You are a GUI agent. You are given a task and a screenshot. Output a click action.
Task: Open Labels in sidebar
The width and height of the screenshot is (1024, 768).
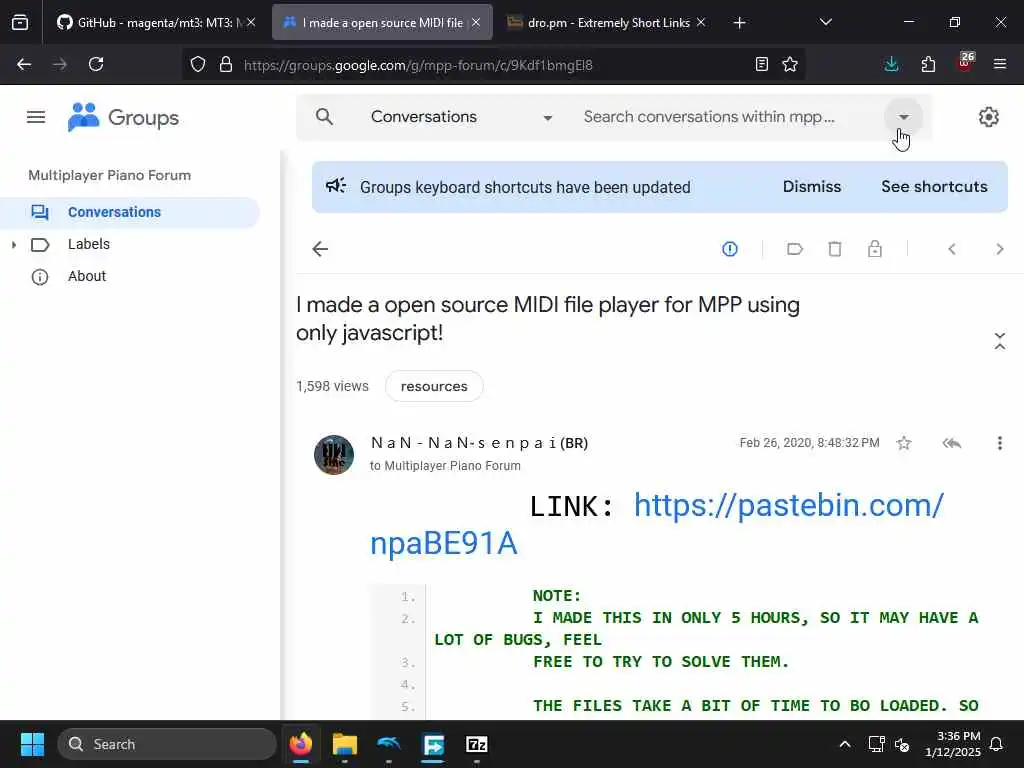click(89, 244)
